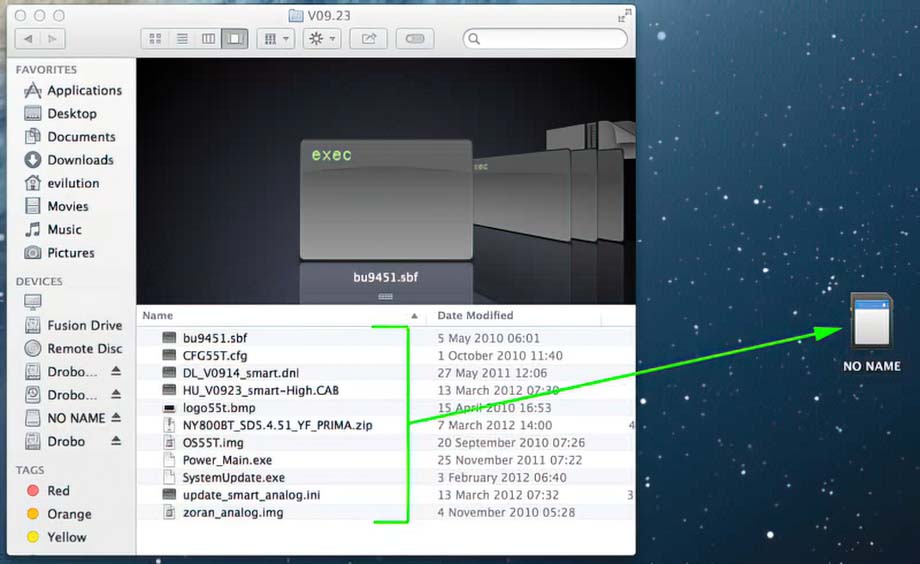The image size is (920, 564).
Task: Switch to list view in toolbar
Action: coord(182,39)
